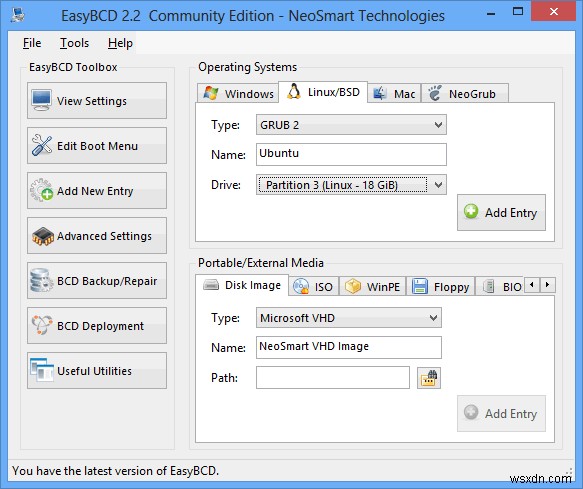Open BCD Deployment text label
This screenshot has height=489, width=583.
(x=100, y=326)
